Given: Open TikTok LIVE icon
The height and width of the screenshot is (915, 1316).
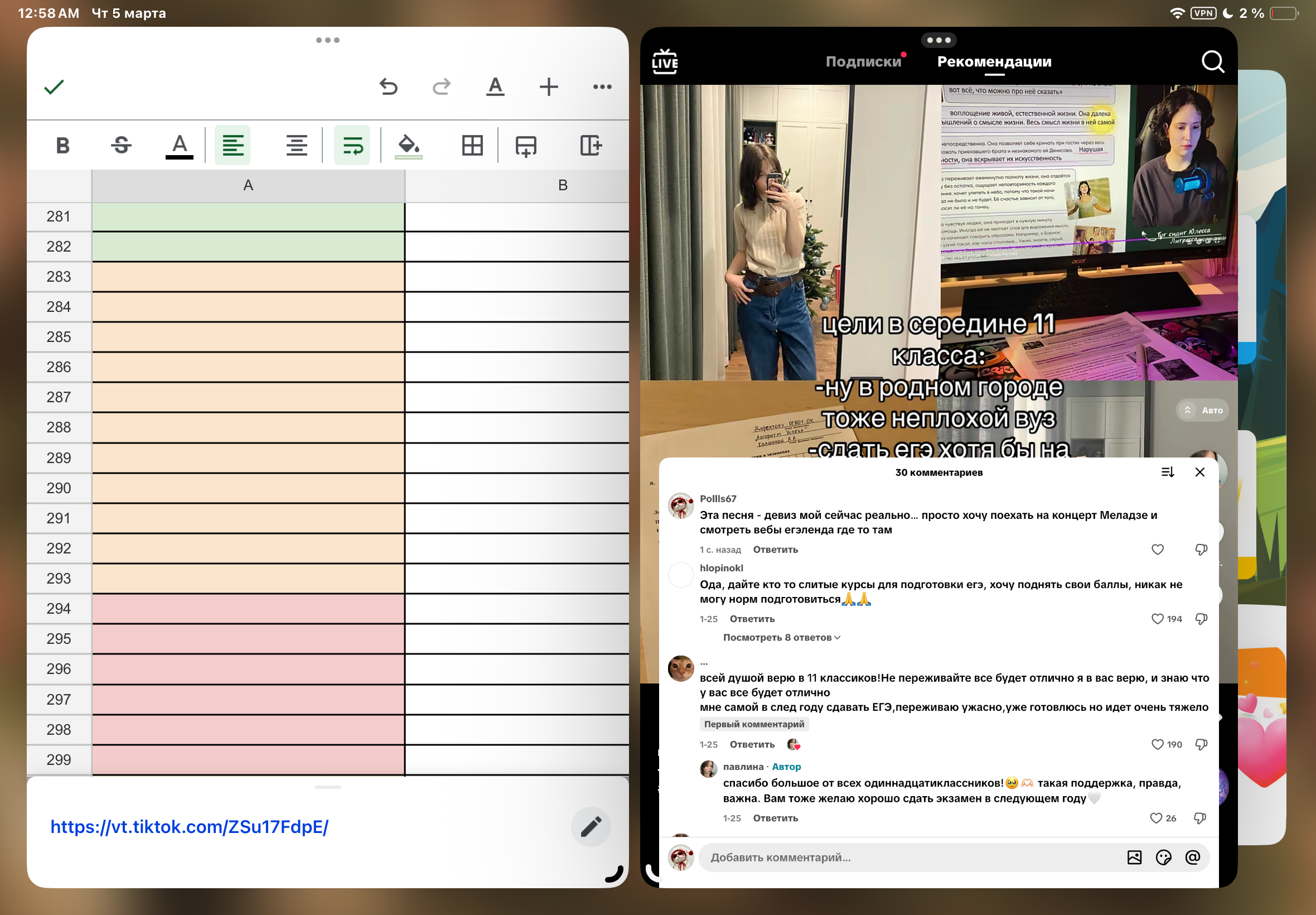Looking at the screenshot, I should click(665, 61).
